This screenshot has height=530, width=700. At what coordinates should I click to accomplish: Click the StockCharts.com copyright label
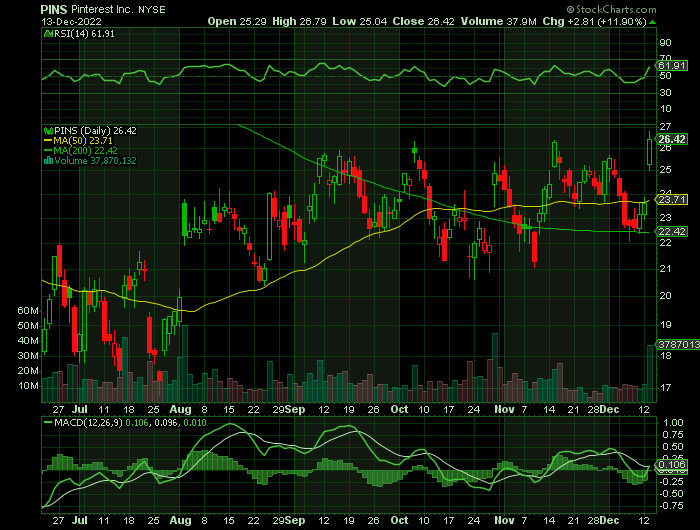point(611,9)
